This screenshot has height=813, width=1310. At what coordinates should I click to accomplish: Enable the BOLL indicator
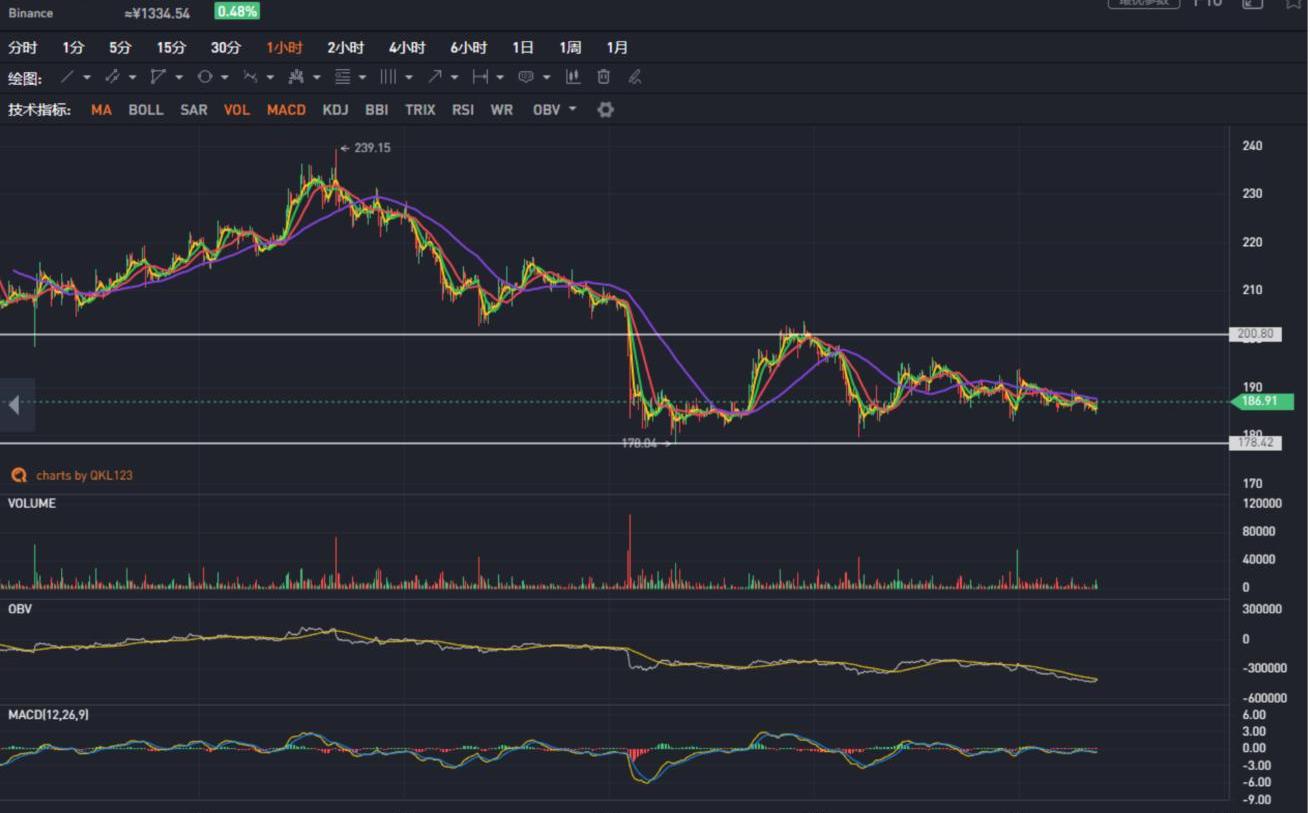tap(145, 110)
